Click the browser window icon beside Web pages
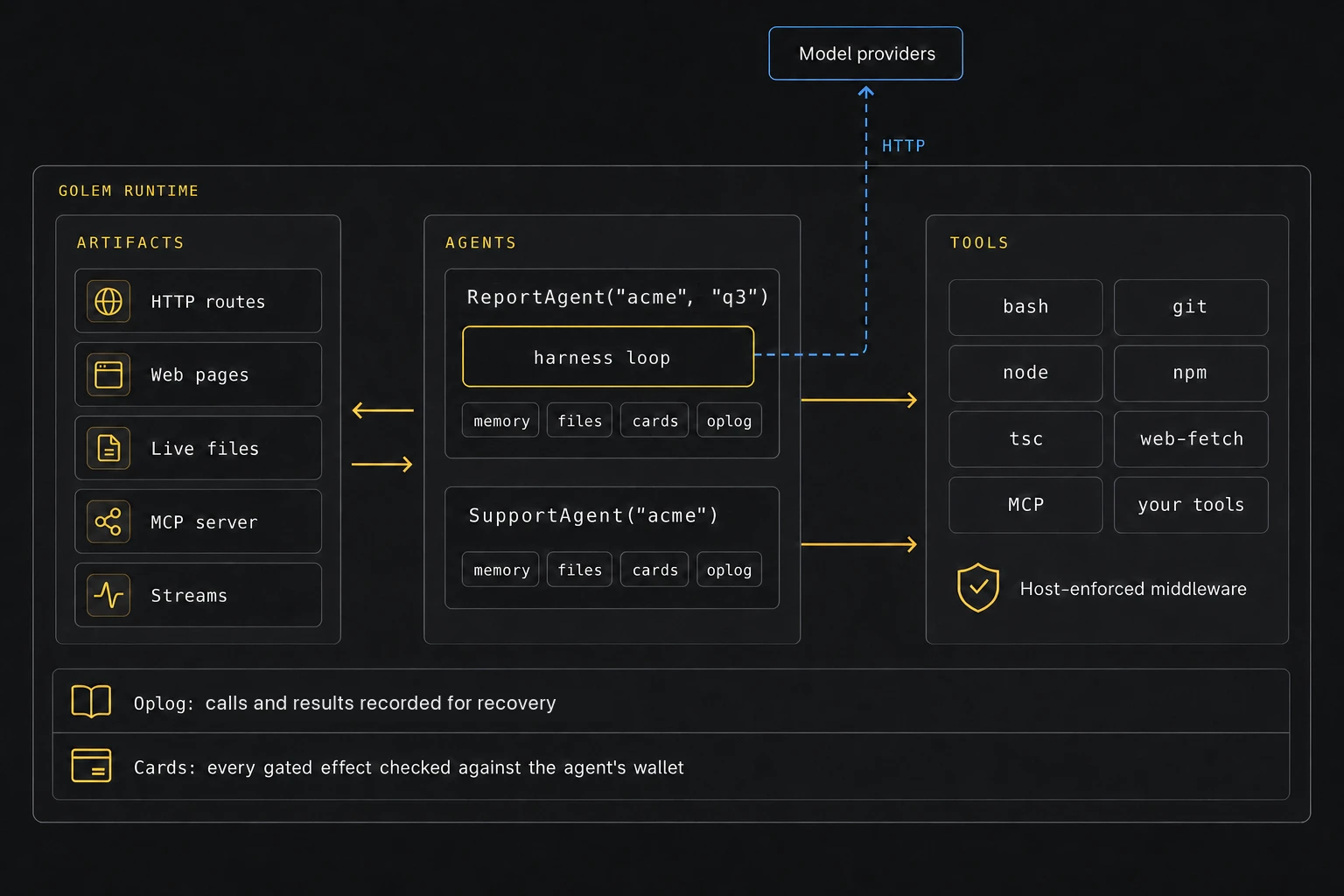 [x=108, y=374]
